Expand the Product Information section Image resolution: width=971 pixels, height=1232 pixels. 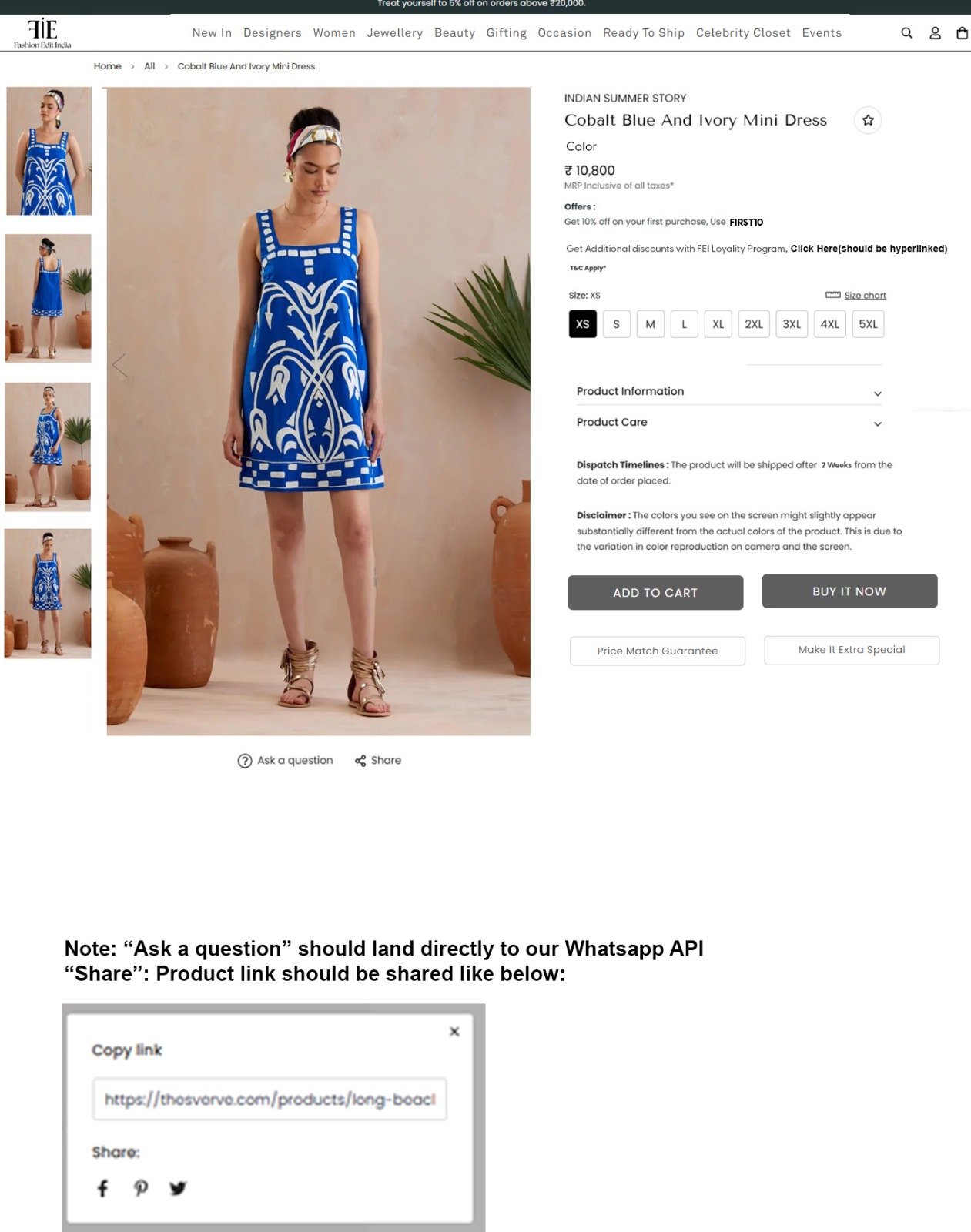pyautogui.click(x=729, y=392)
